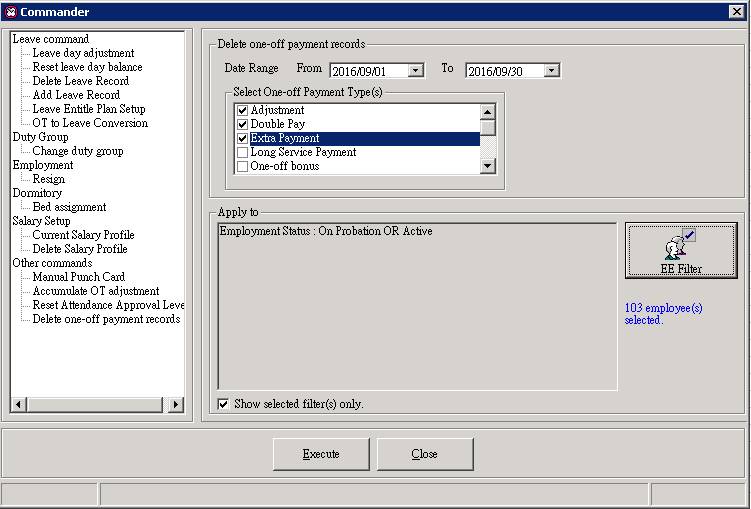Check the One-off bonus checkbox

[x=242, y=166]
